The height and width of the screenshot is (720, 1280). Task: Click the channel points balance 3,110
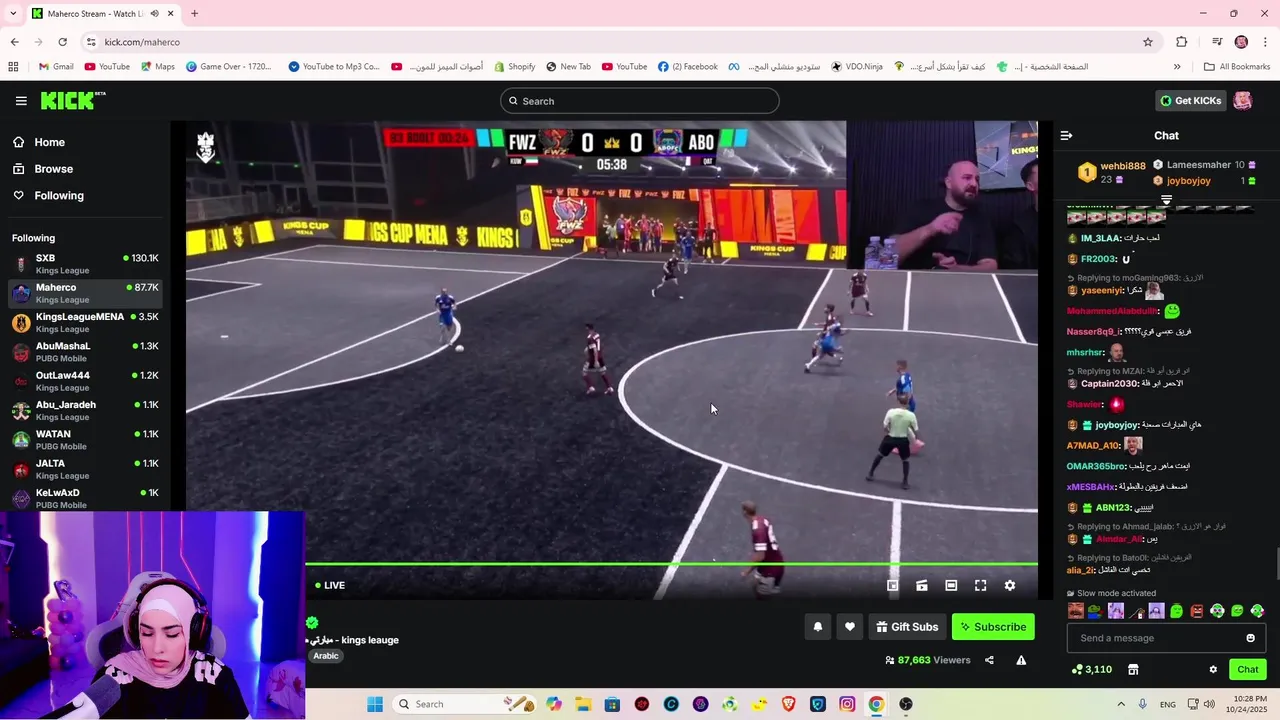pos(1091,669)
